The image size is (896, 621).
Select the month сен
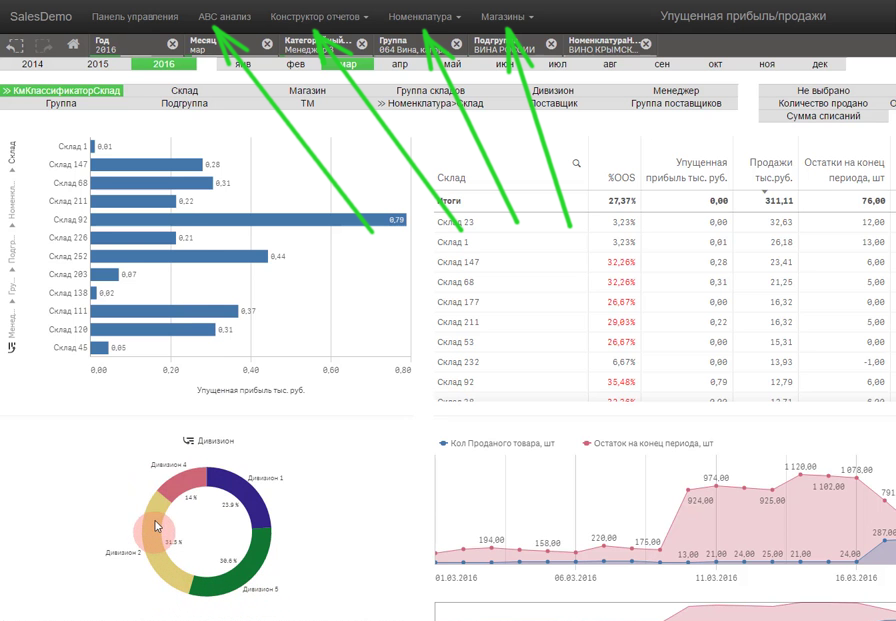(x=662, y=64)
